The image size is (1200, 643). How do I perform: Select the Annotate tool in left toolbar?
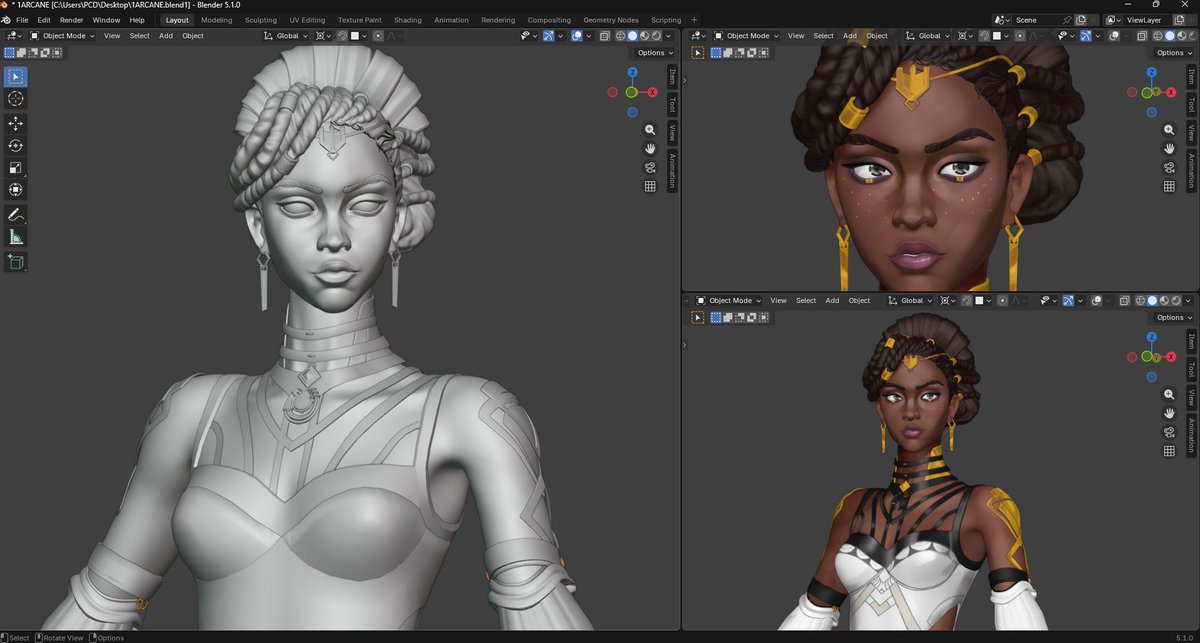pos(15,215)
